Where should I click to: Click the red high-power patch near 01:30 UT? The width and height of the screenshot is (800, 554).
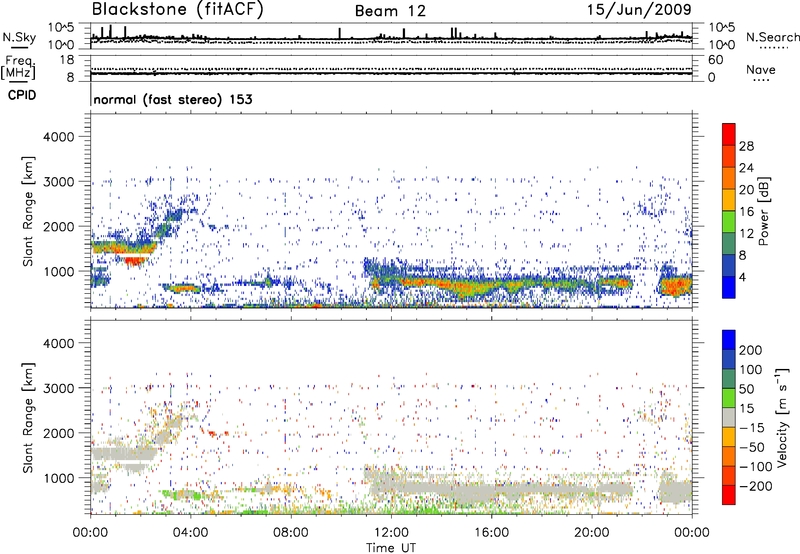[x=135, y=261]
